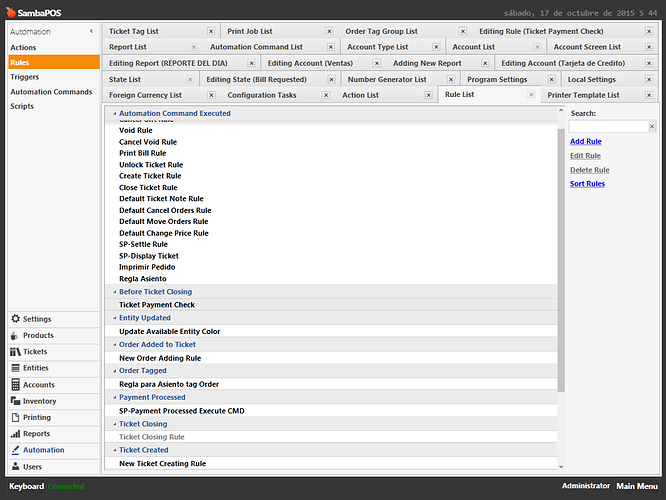This screenshot has height=500, width=666.
Task: Collapse the Ticket Created group
Action: click(x=115, y=450)
